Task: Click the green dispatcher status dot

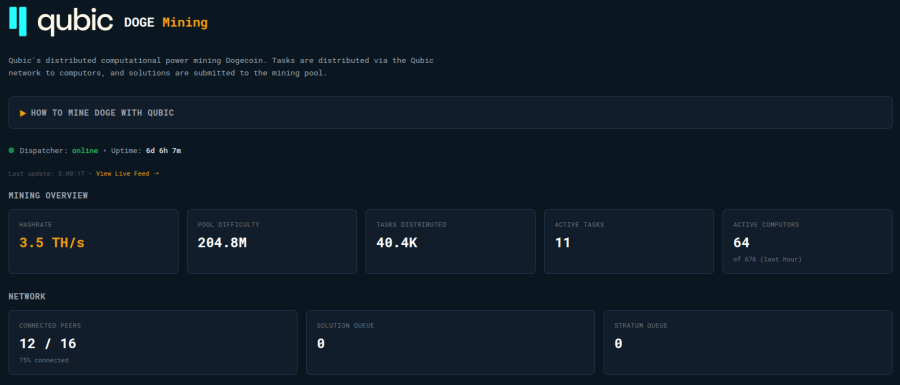Action: (11, 150)
